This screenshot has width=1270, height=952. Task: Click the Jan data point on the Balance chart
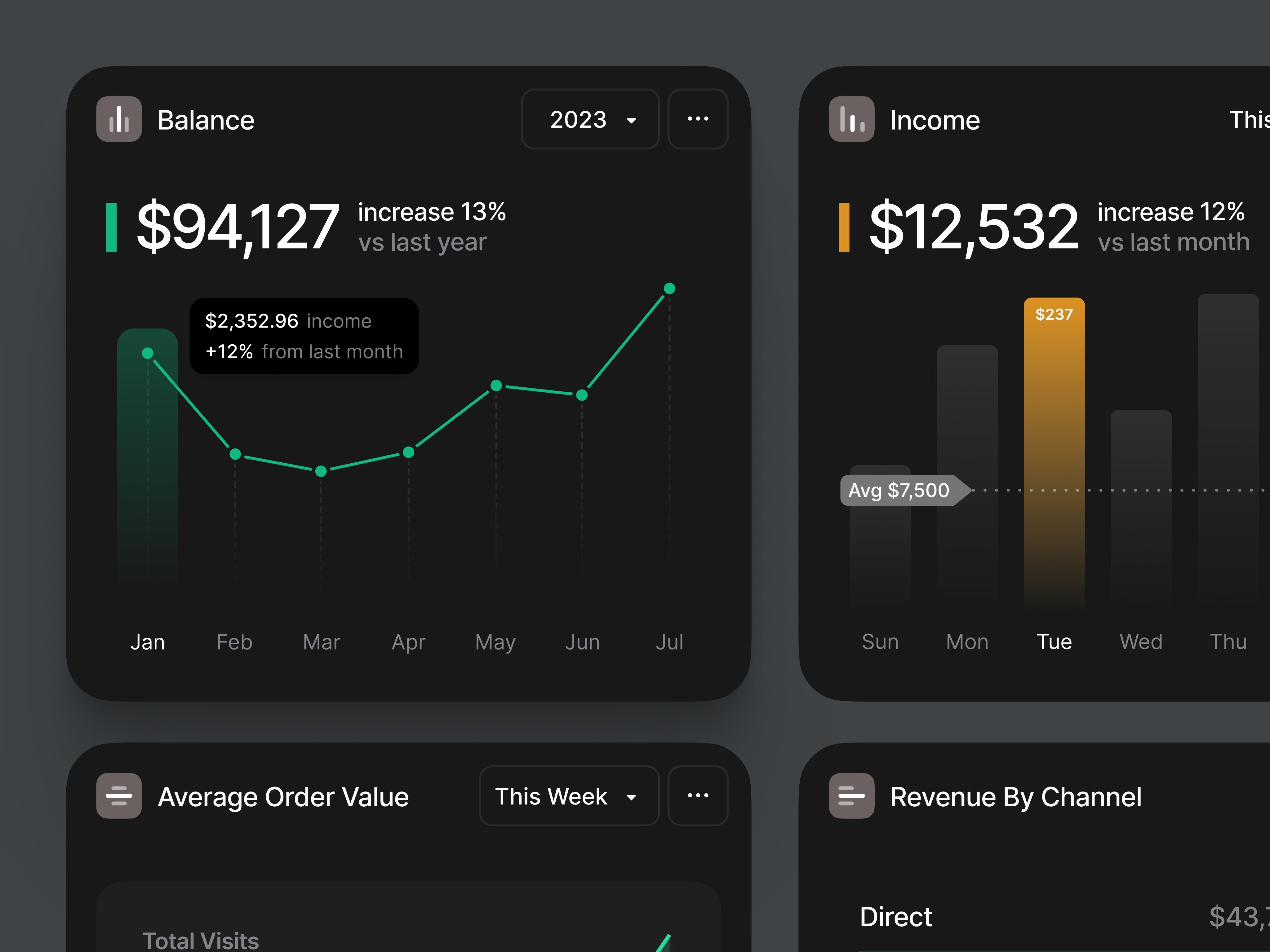click(x=148, y=354)
